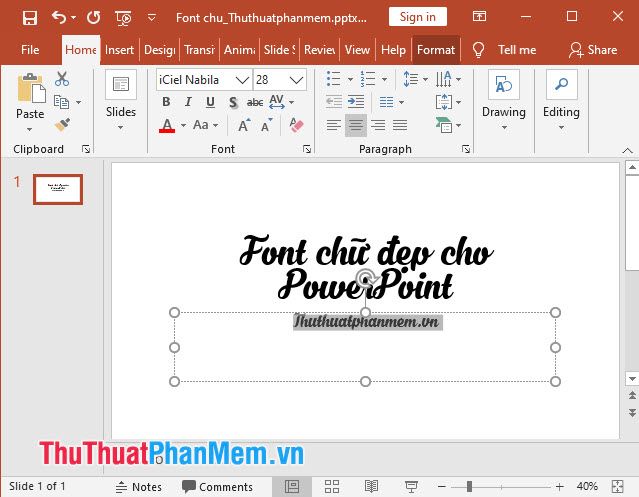The height and width of the screenshot is (497, 639).
Task: Copy selection with the Copy icon
Action: (61, 102)
